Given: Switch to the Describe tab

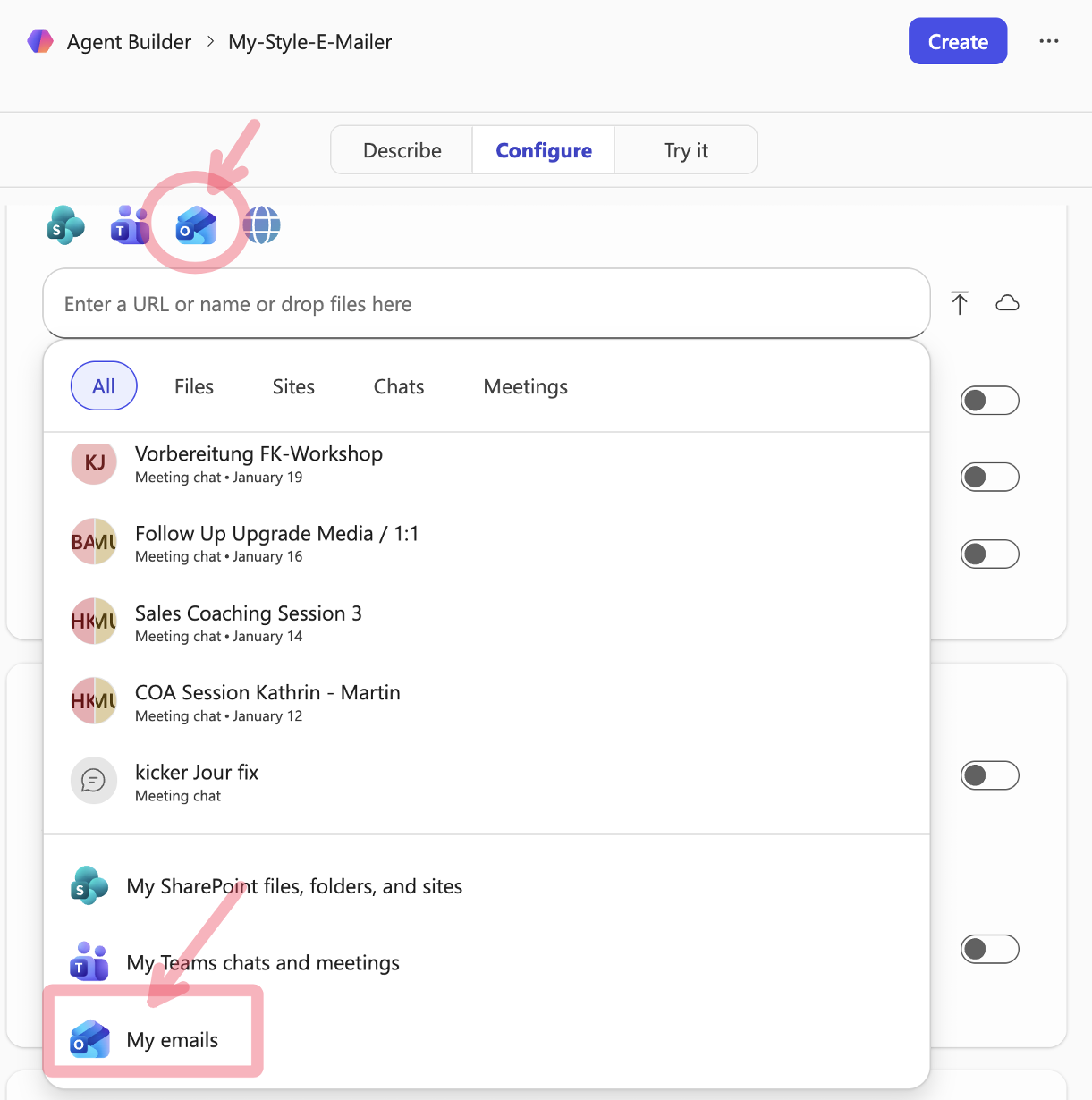Looking at the screenshot, I should tap(402, 149).
